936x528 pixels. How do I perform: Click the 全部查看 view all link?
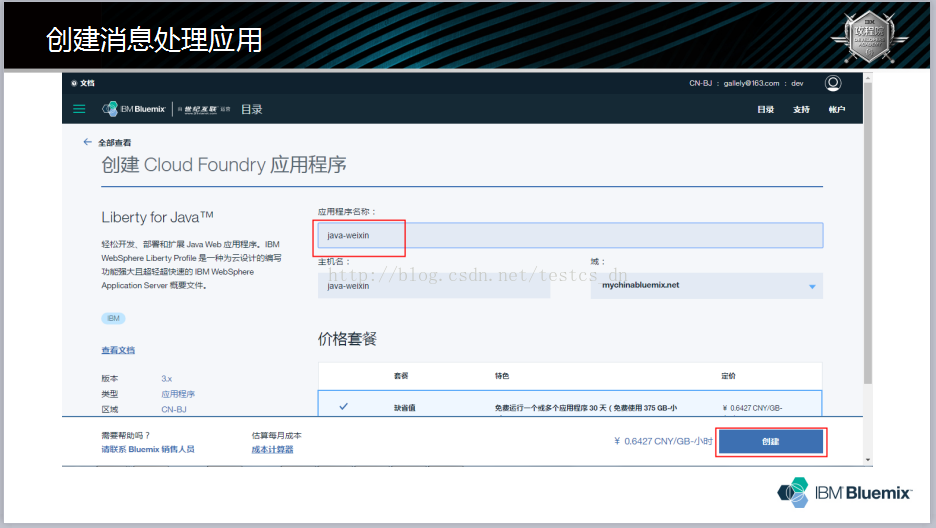(x=115, y=143)
